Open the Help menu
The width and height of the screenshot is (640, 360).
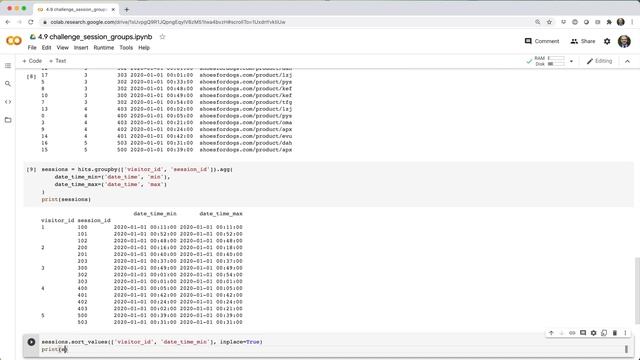pos(144,48)
